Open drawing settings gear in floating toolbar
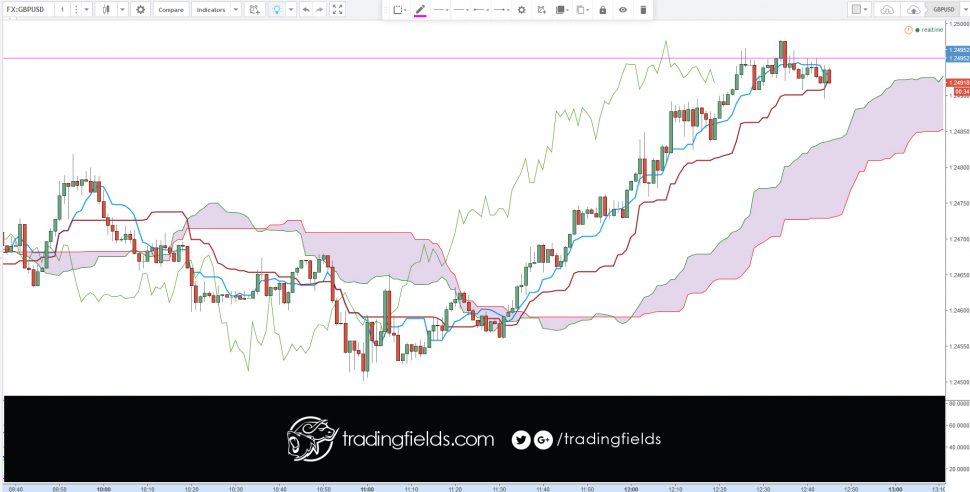Image resolution: width=970 pixels, height=492 pixels. tap(521, 9)
